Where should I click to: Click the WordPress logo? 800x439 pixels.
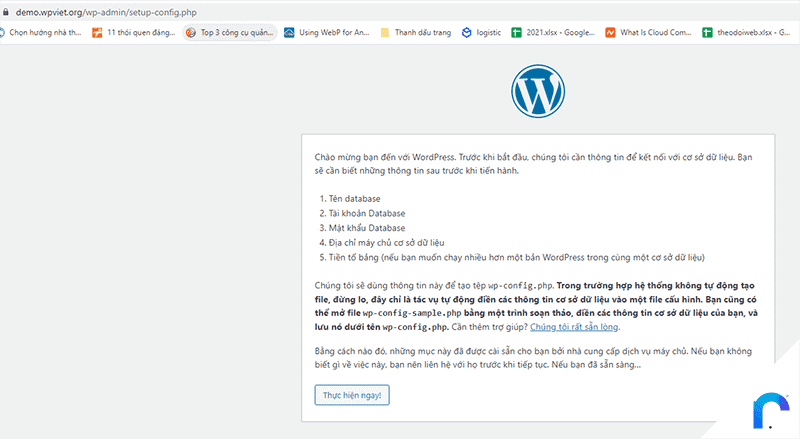pyautogui.click(x=538, y=91)
